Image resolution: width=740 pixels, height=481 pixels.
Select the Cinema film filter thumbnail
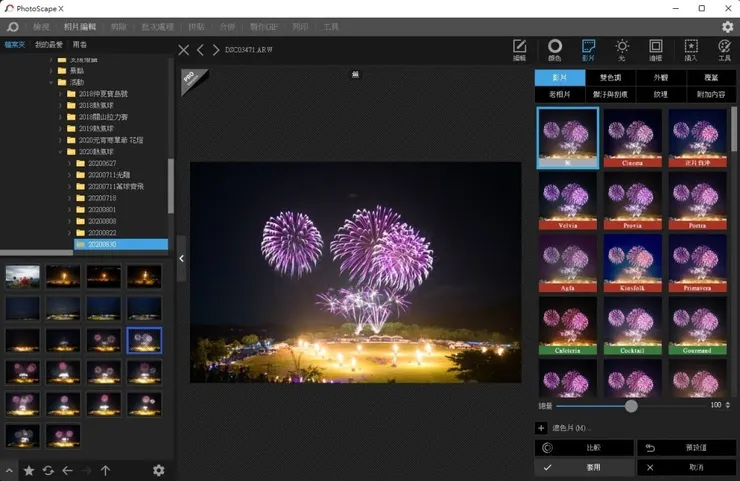(633, 138)
